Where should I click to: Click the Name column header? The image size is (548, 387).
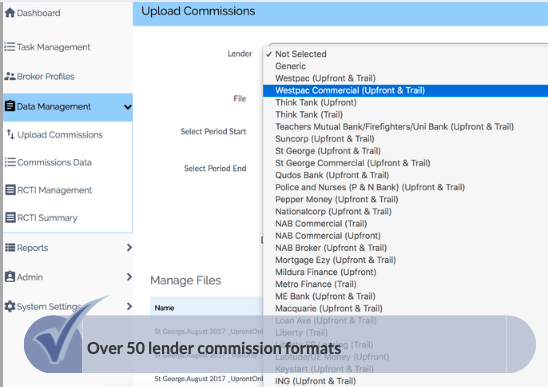[164, 308]
